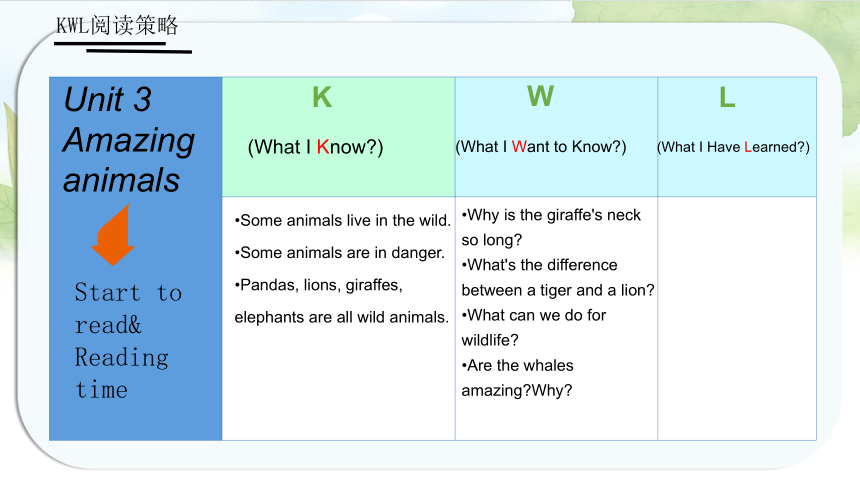Select the green K header letter
The image size is (860, 484).
[322, 98]
